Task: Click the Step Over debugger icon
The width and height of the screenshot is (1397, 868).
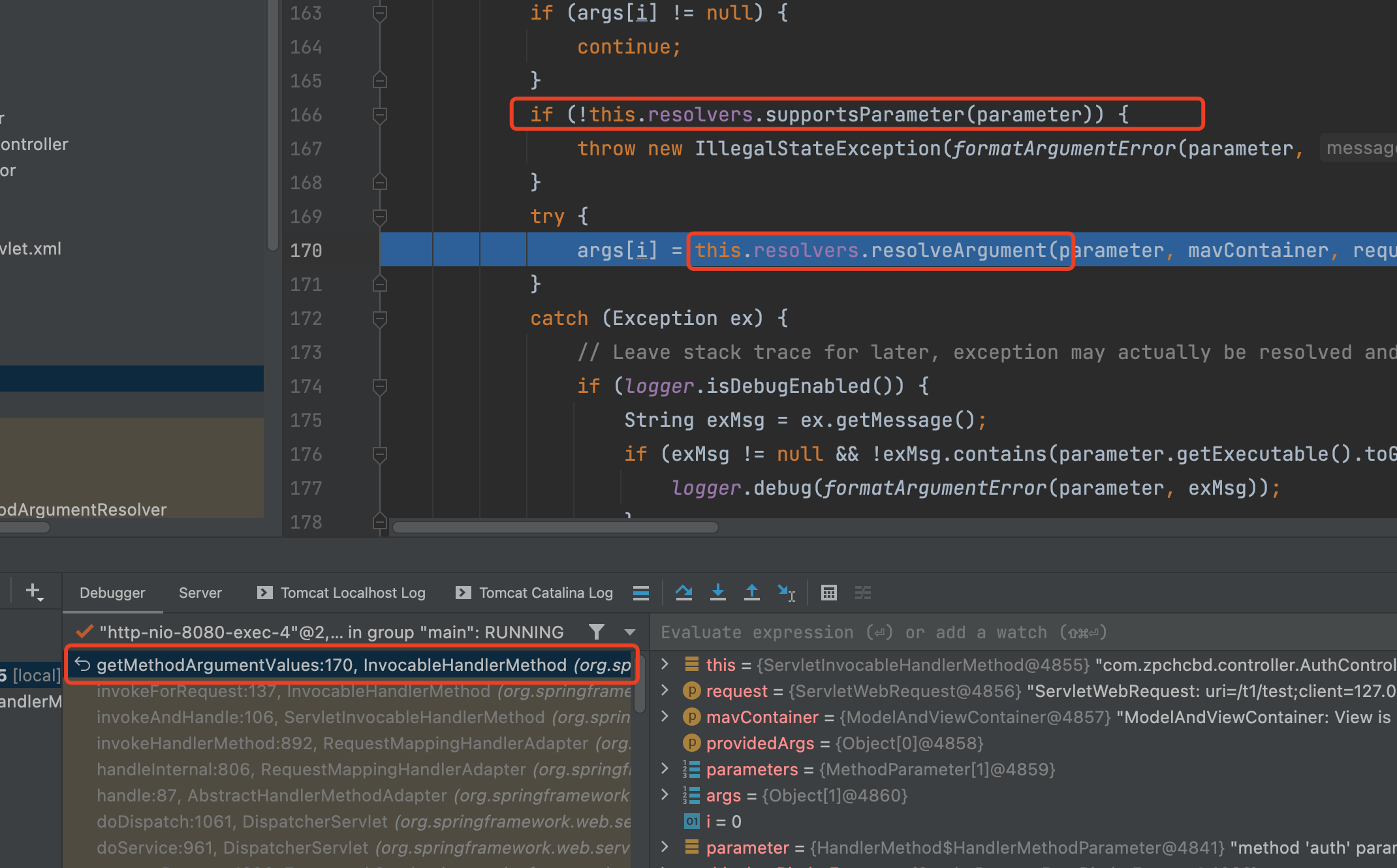Action: coord(683,593)
